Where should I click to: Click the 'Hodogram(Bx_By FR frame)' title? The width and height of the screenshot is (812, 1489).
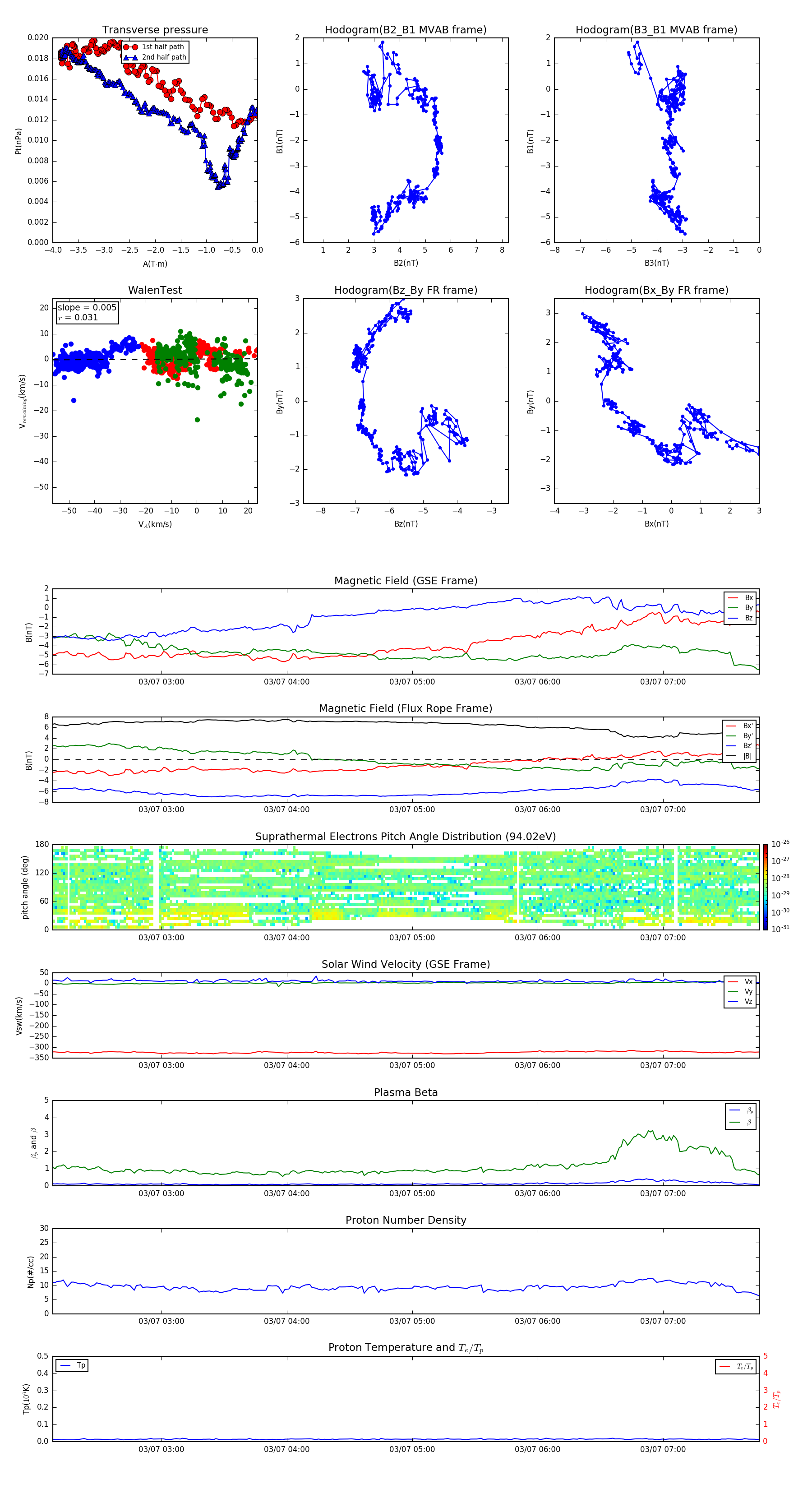point(656,290)
